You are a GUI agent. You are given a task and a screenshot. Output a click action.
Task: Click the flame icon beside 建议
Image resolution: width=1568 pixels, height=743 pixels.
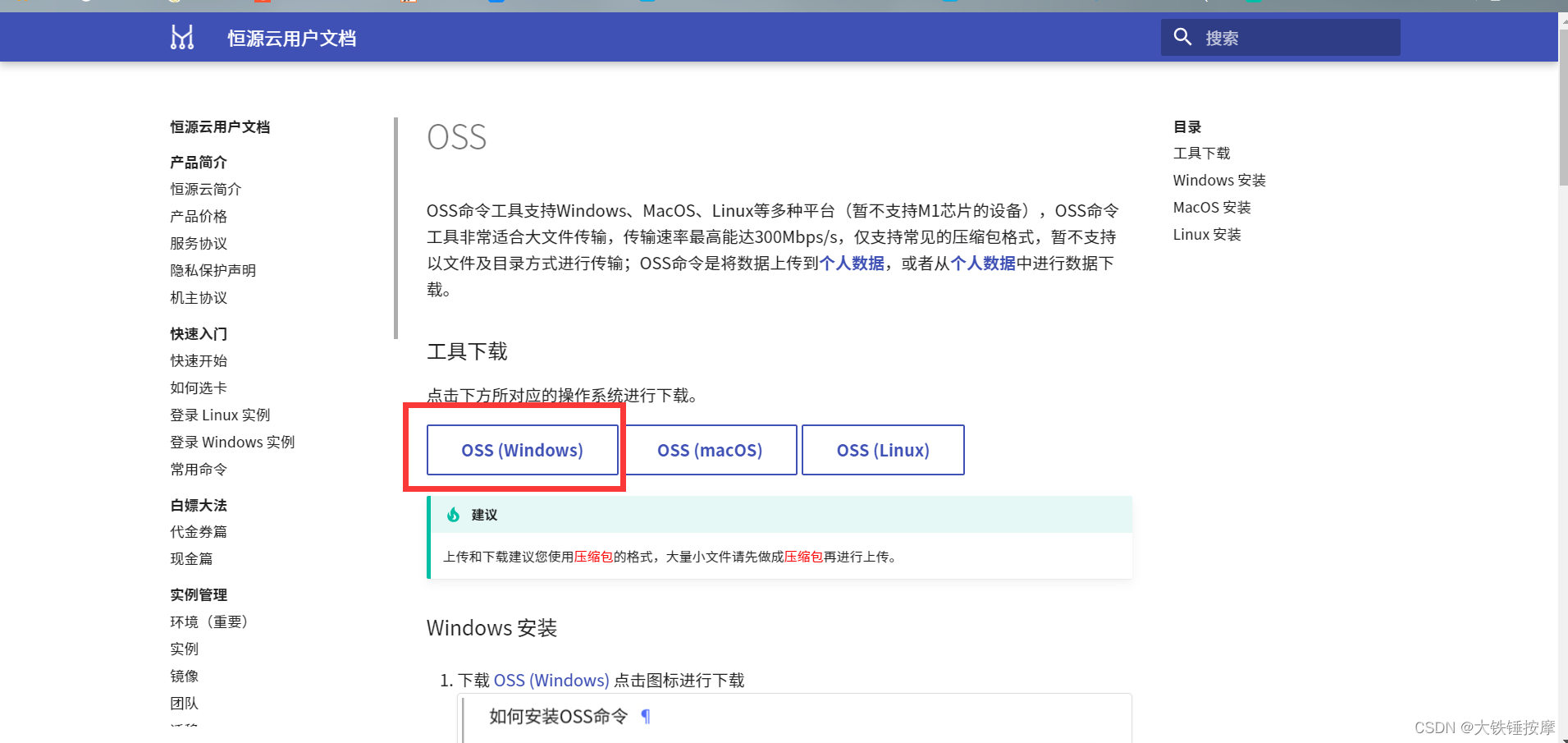pyautogui.click(x=453, y=515)
